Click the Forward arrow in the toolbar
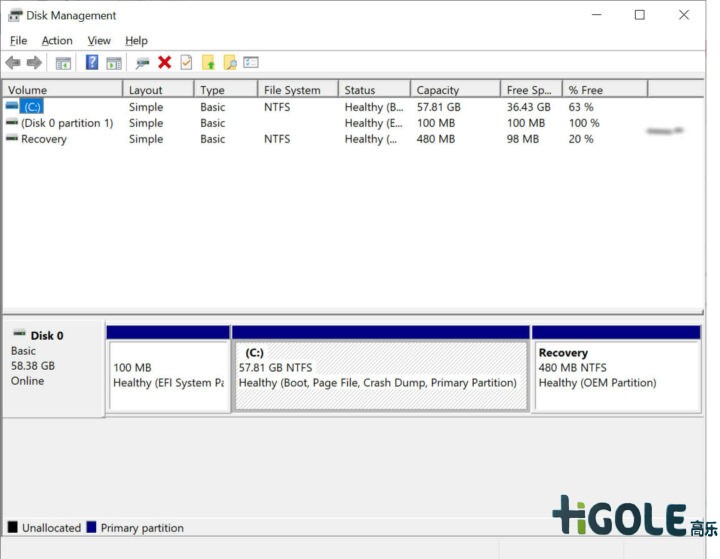Screen dimensions: 720x559 coord(34,63)
